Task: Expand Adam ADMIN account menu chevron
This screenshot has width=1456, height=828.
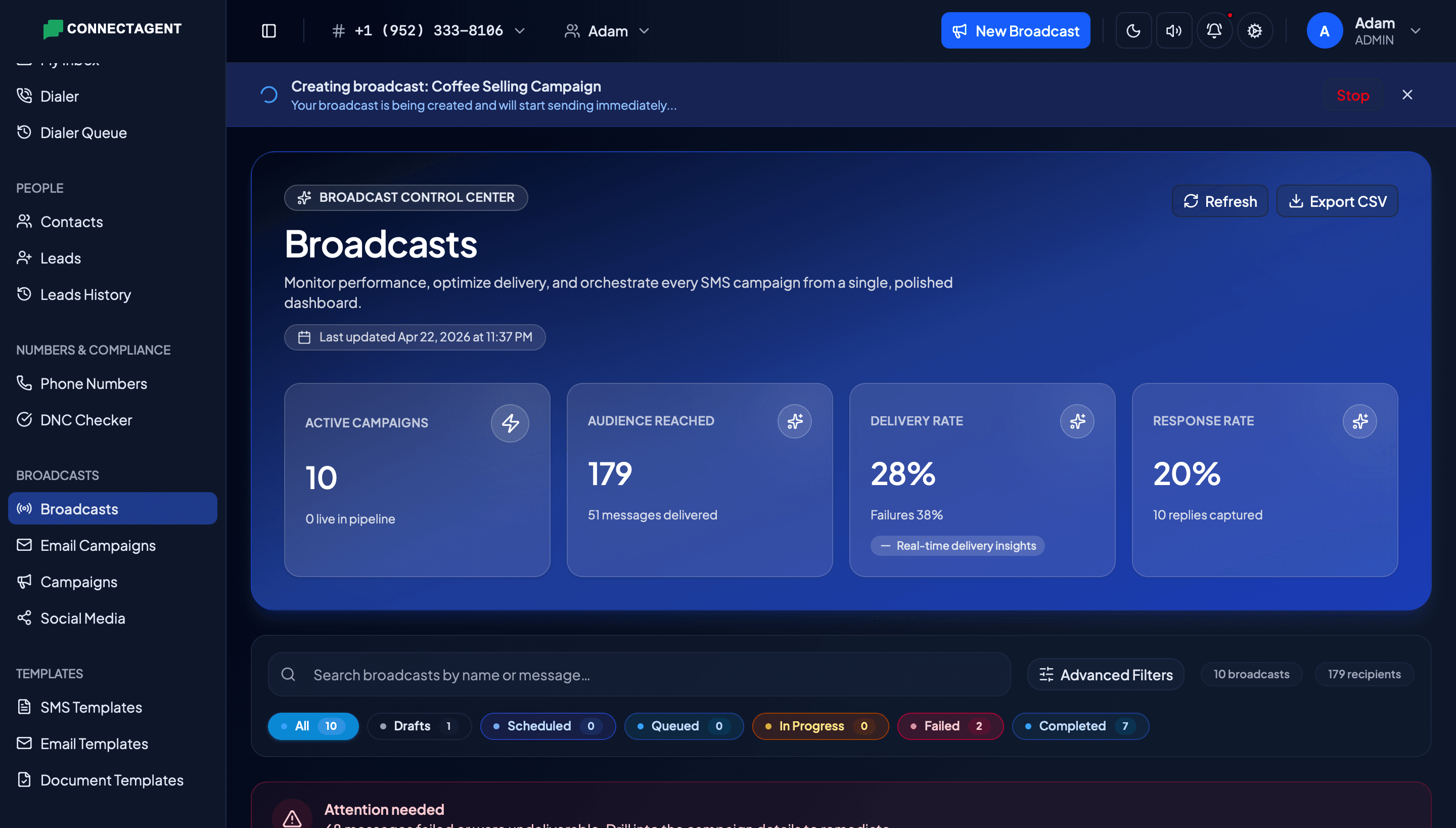Action: tap(1415, 31)
